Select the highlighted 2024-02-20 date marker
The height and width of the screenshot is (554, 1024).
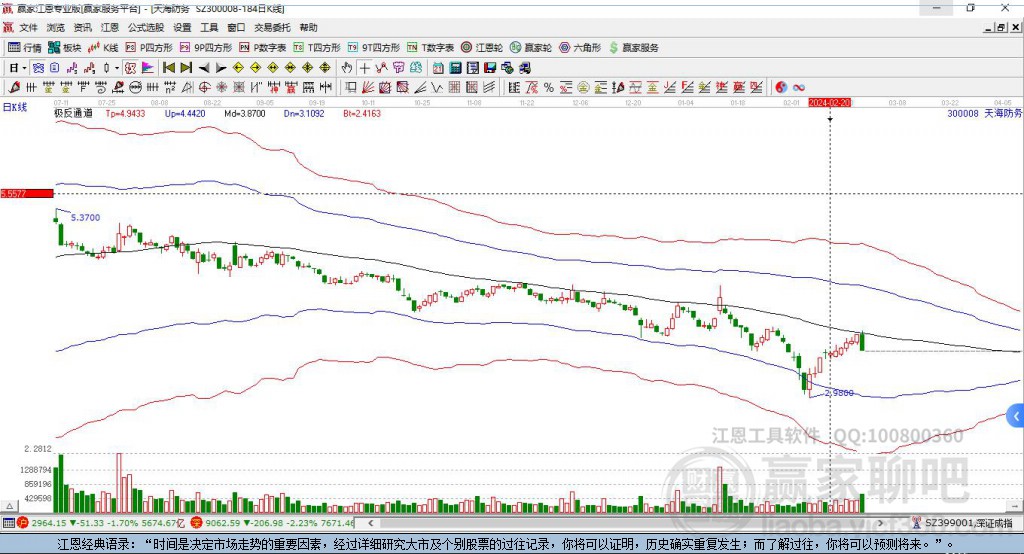829,103
